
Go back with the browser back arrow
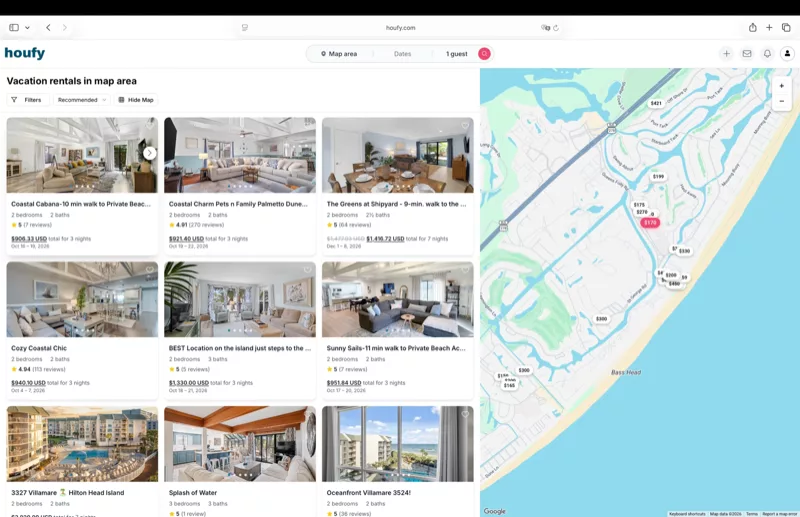(48, 28)
